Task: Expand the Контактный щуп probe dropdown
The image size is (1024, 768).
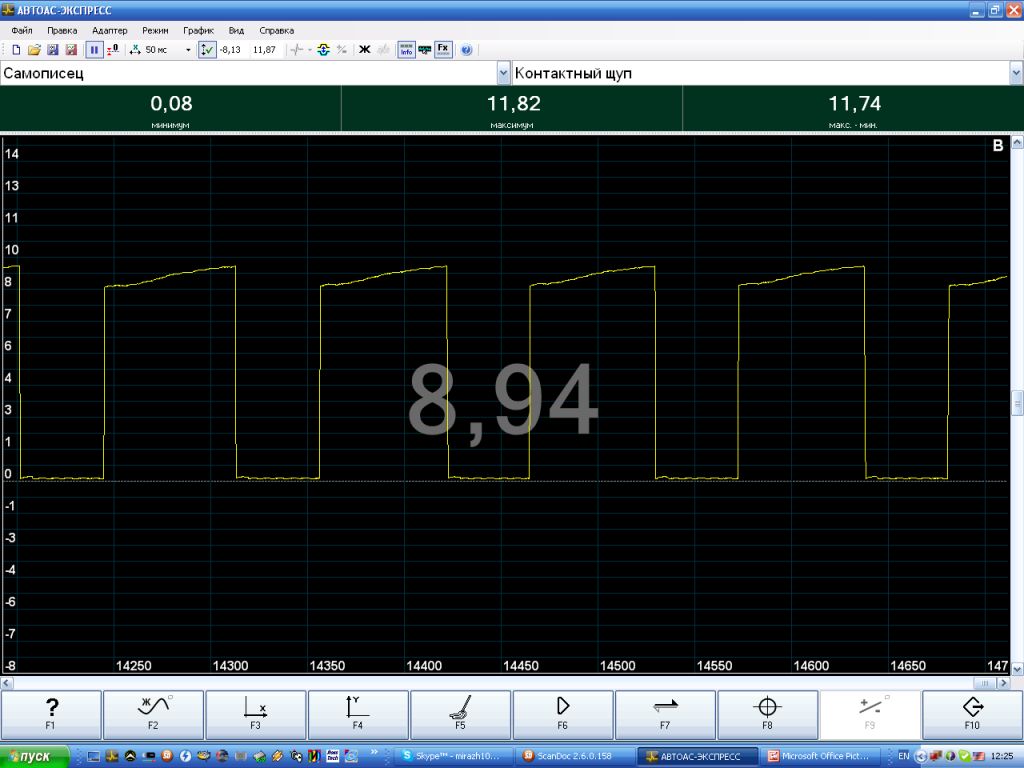Action: coord(1016,73)
